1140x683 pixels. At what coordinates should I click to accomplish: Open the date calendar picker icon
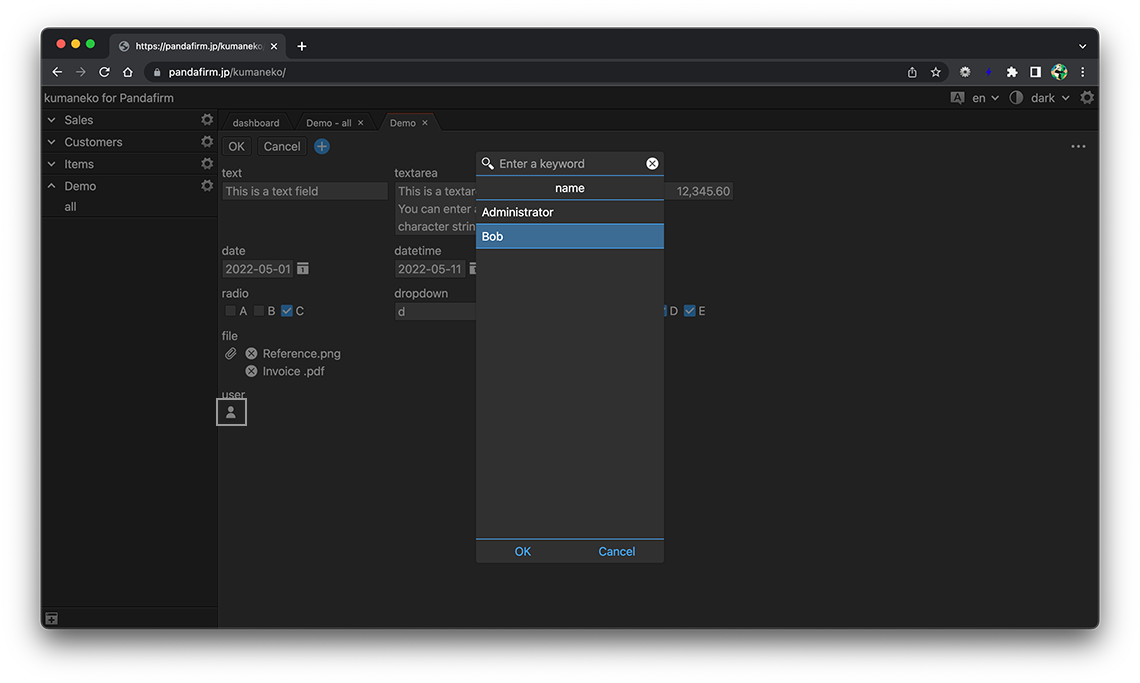[303, 269]
